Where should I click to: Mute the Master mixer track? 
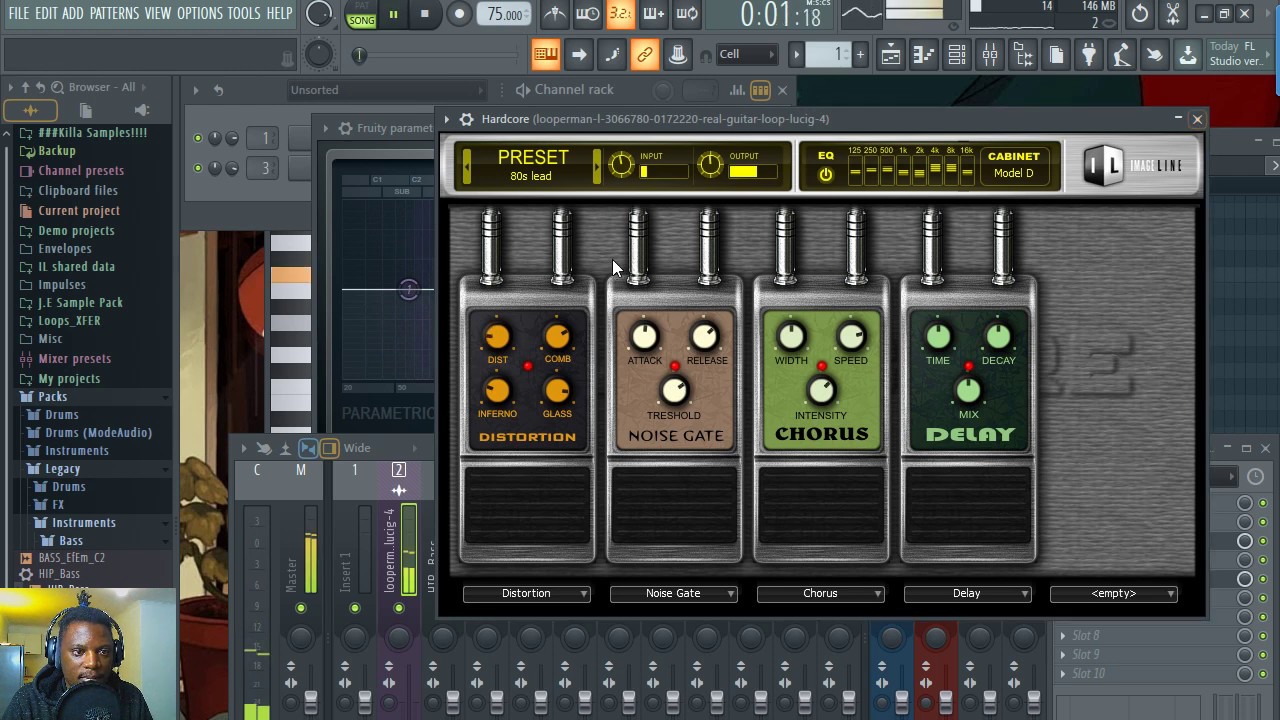301,608
